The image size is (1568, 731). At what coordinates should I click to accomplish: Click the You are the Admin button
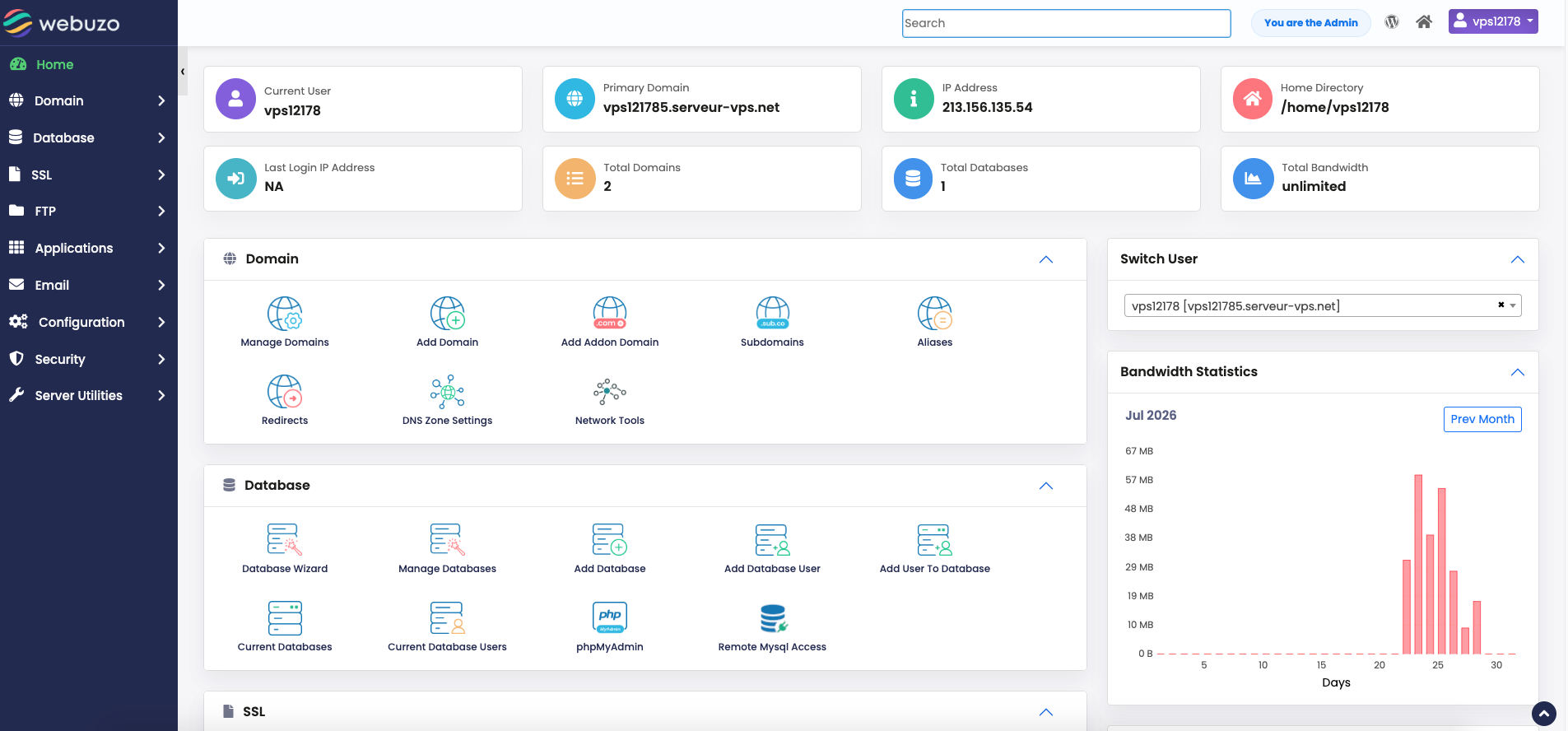(x=1311, y=23)
